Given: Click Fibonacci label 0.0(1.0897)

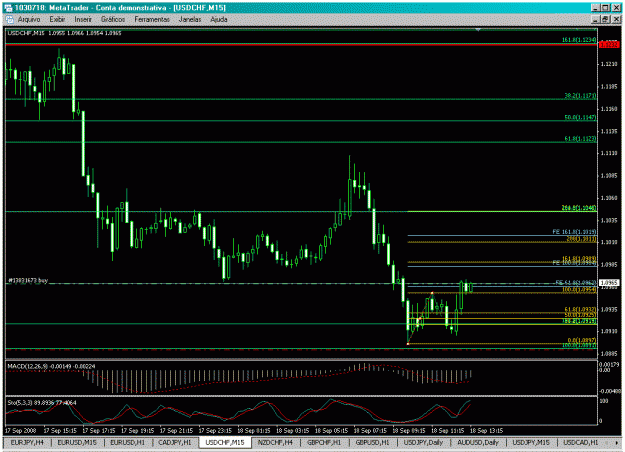Looking at the screenshot, I should click(582, 340).
